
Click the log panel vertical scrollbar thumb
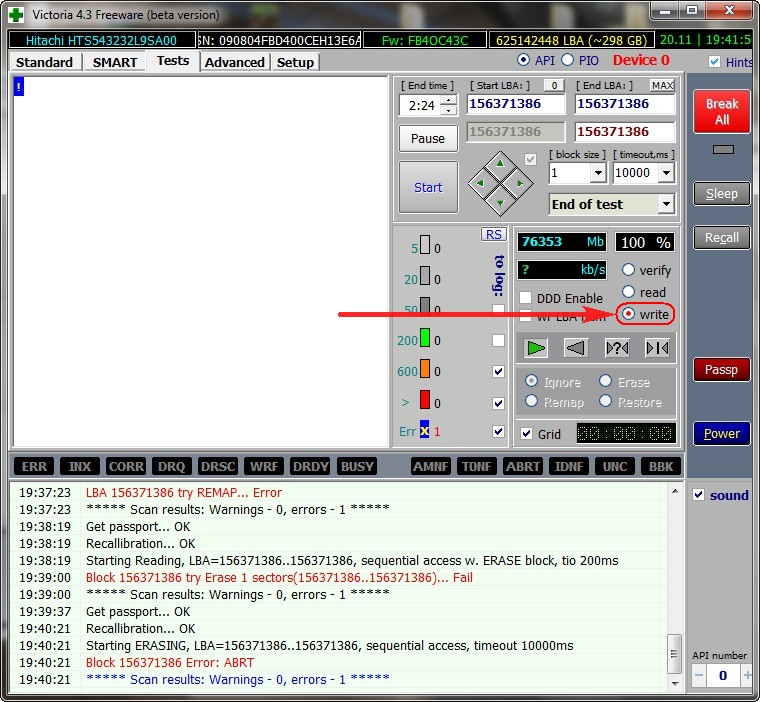tap(674, 654)
